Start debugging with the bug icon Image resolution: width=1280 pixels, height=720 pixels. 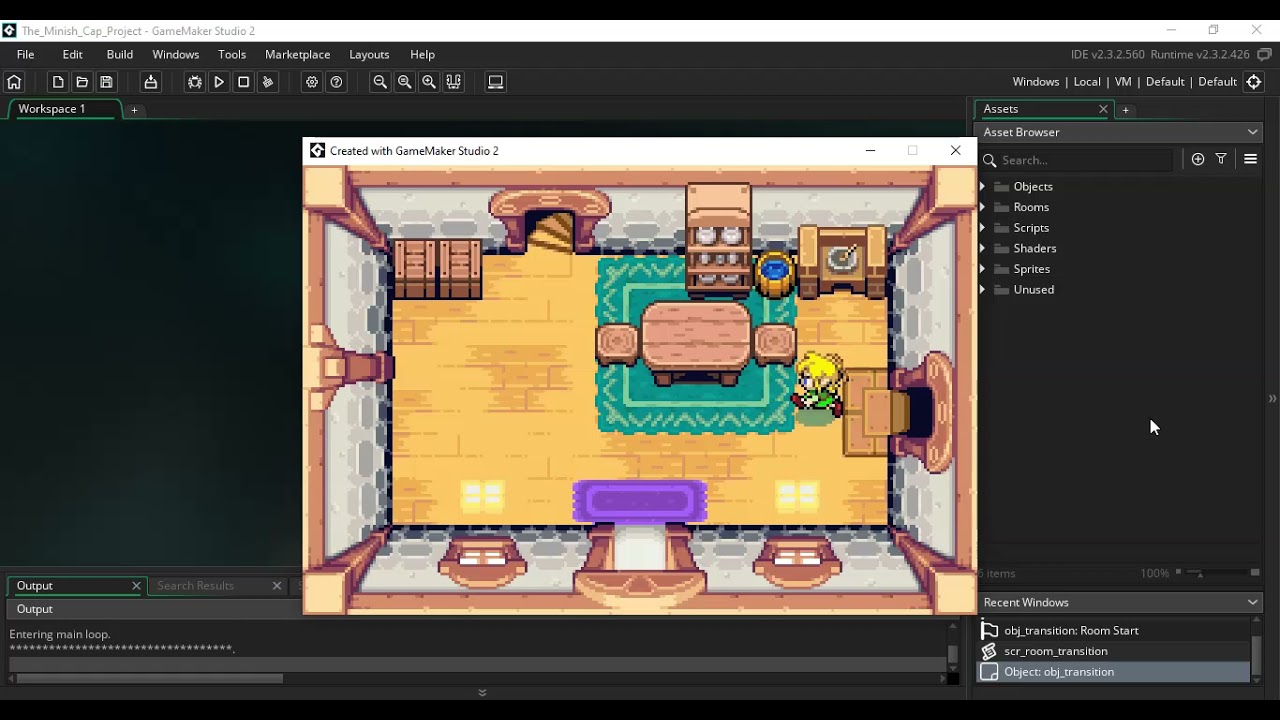195,82
